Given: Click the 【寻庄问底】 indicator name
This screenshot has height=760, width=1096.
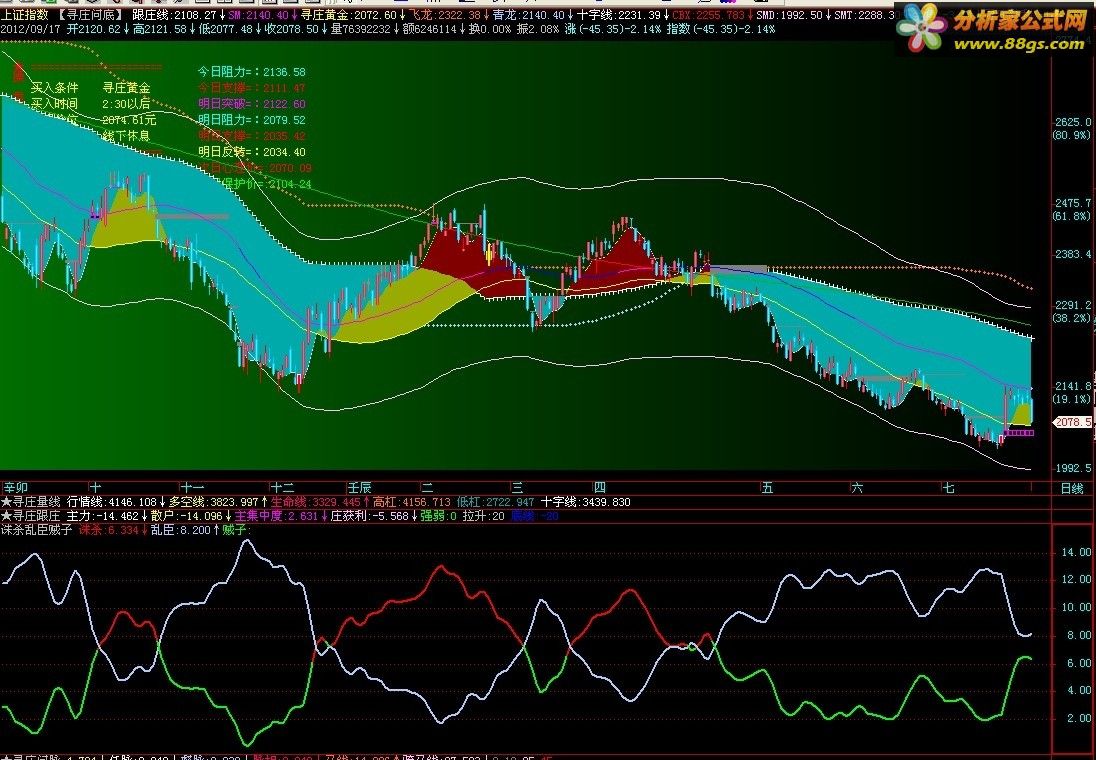Looking at the screenshot, I should tap(90, 14).
